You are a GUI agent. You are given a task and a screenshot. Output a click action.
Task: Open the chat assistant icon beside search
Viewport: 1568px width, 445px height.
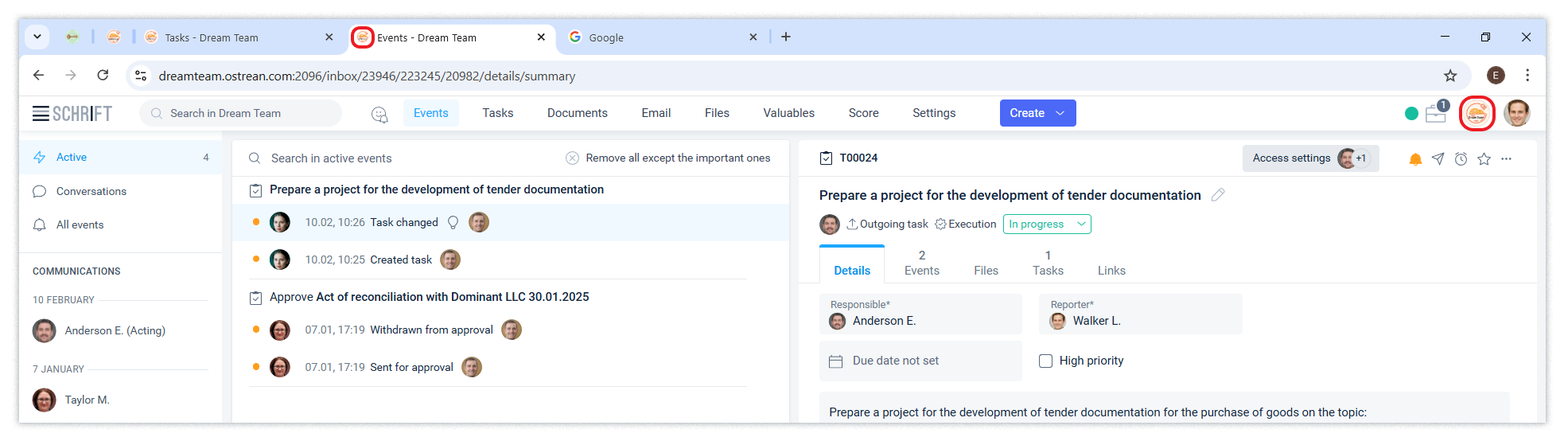(x=379, y=114)
